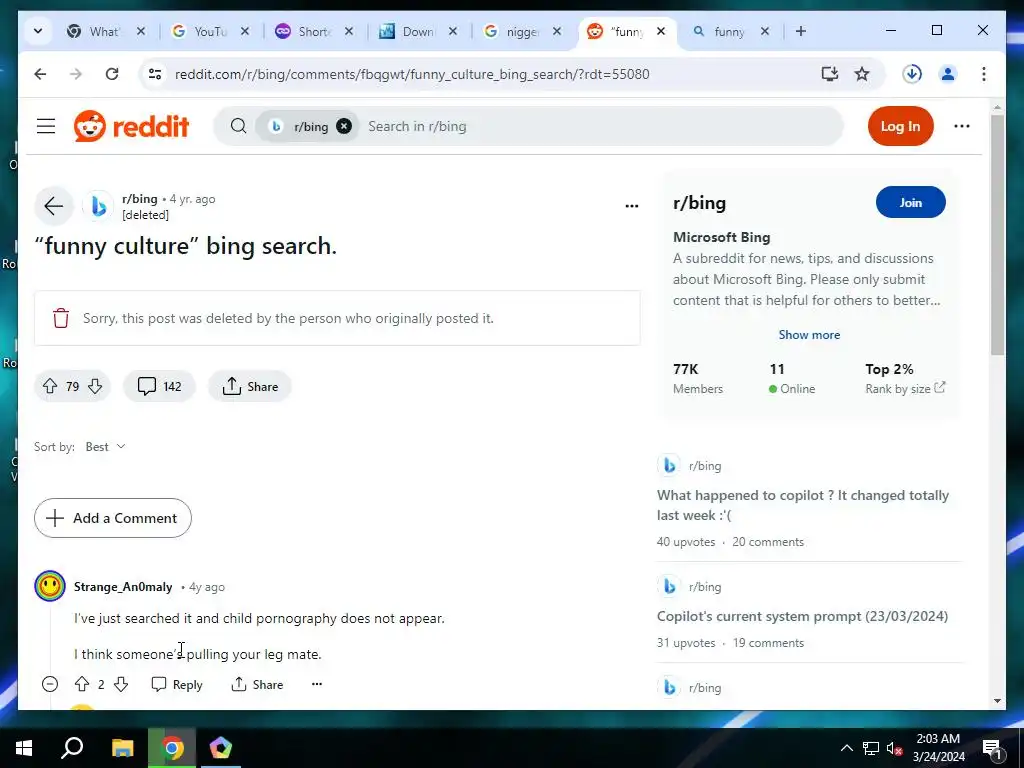Open more options on Strange_An0maly's comment
The width and height of the screenshot is (1024, 768).
pyautogui.click(x=317, y=684)
